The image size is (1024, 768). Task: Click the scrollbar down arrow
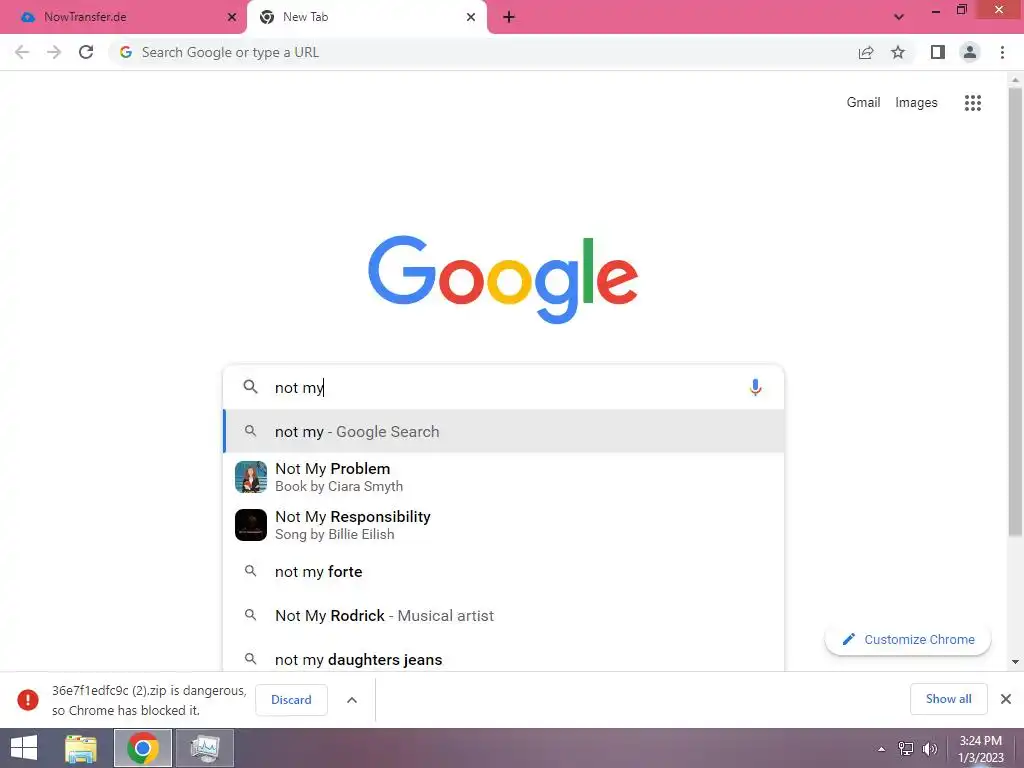pos(1015,662)
